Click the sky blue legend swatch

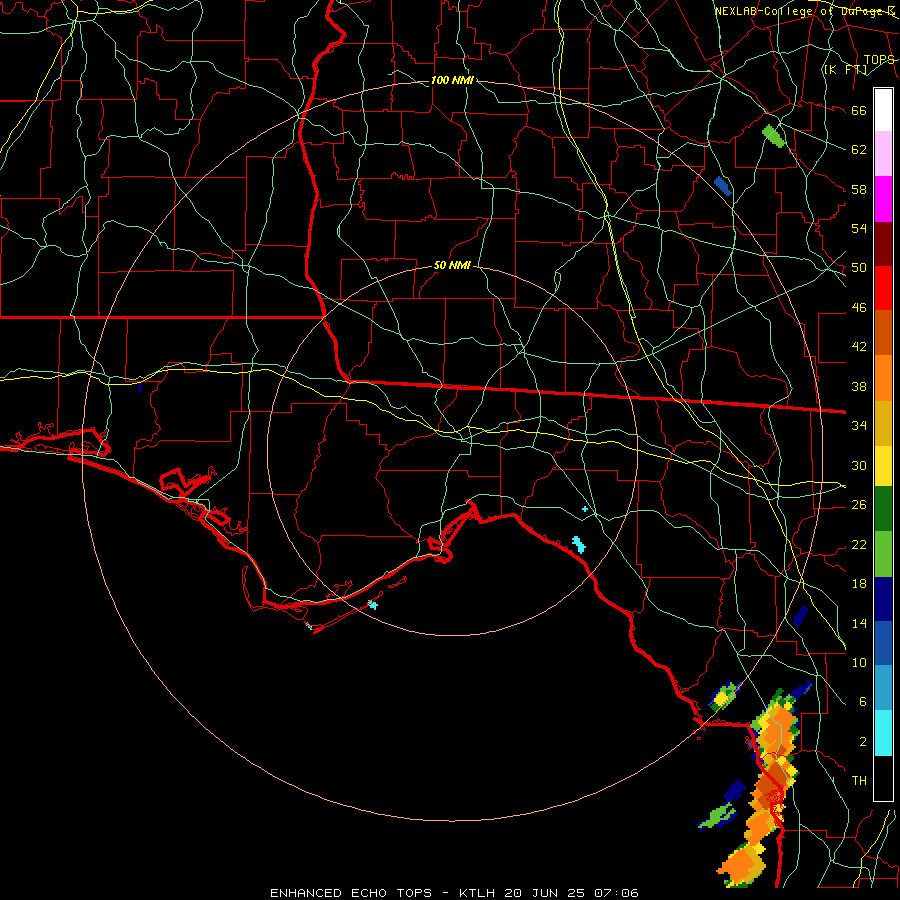pyautogui.click(x=883, y=688)
